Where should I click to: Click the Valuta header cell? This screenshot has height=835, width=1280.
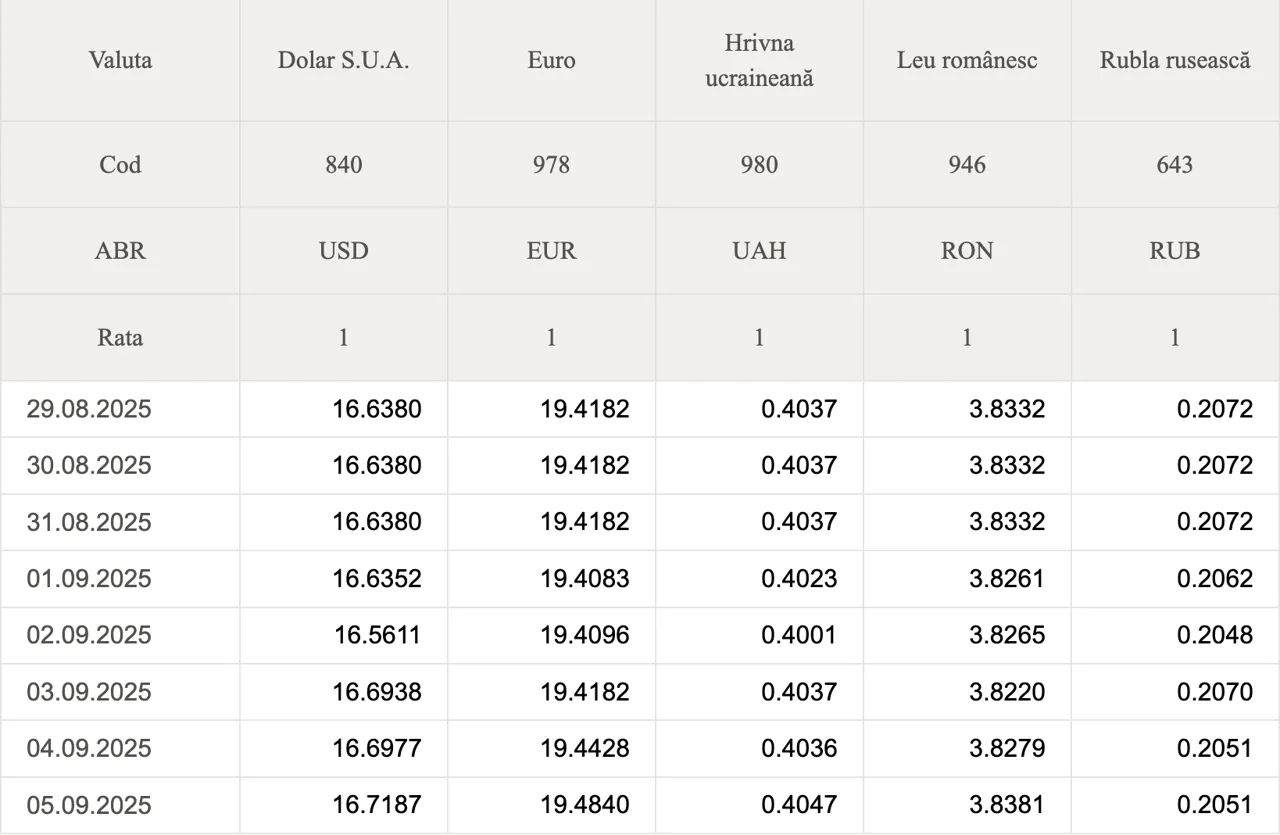pos(120,60)
